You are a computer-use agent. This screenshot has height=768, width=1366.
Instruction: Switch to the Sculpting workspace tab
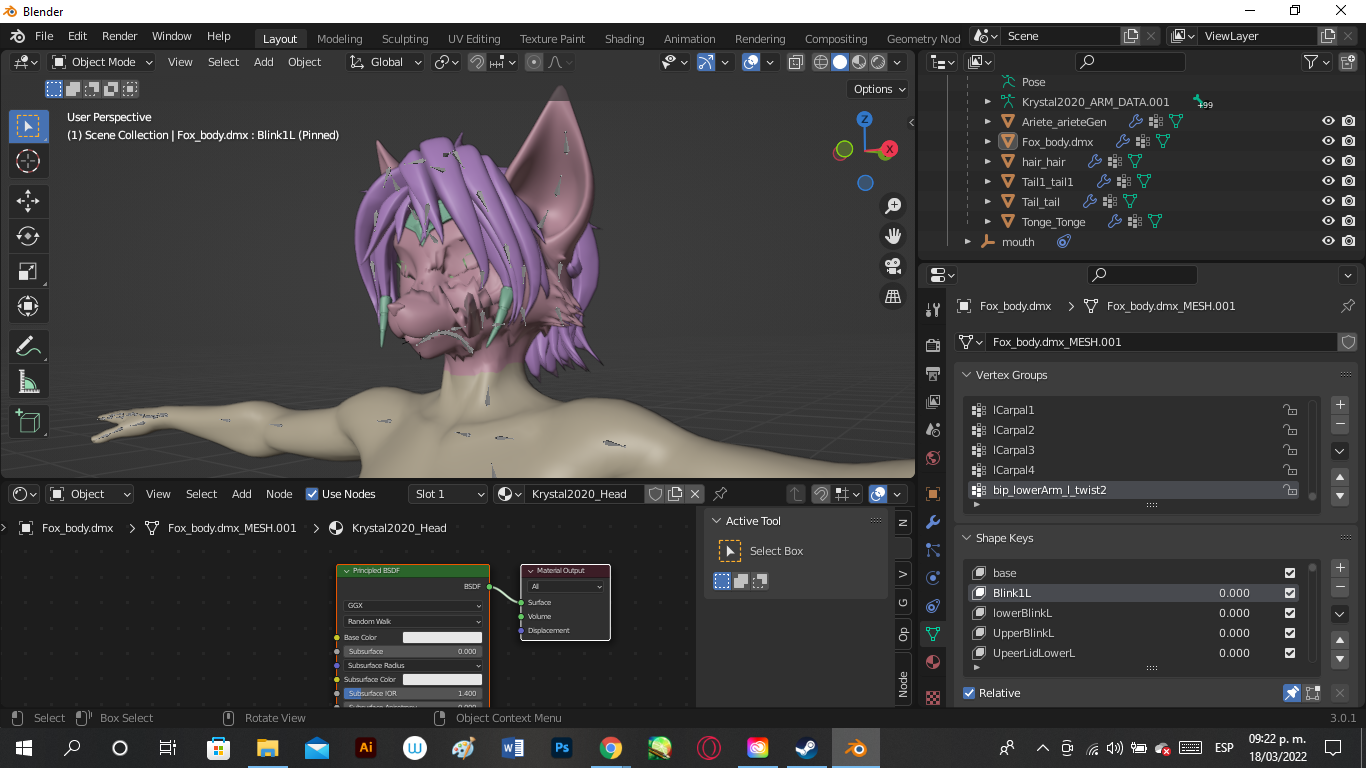point(405,39)
